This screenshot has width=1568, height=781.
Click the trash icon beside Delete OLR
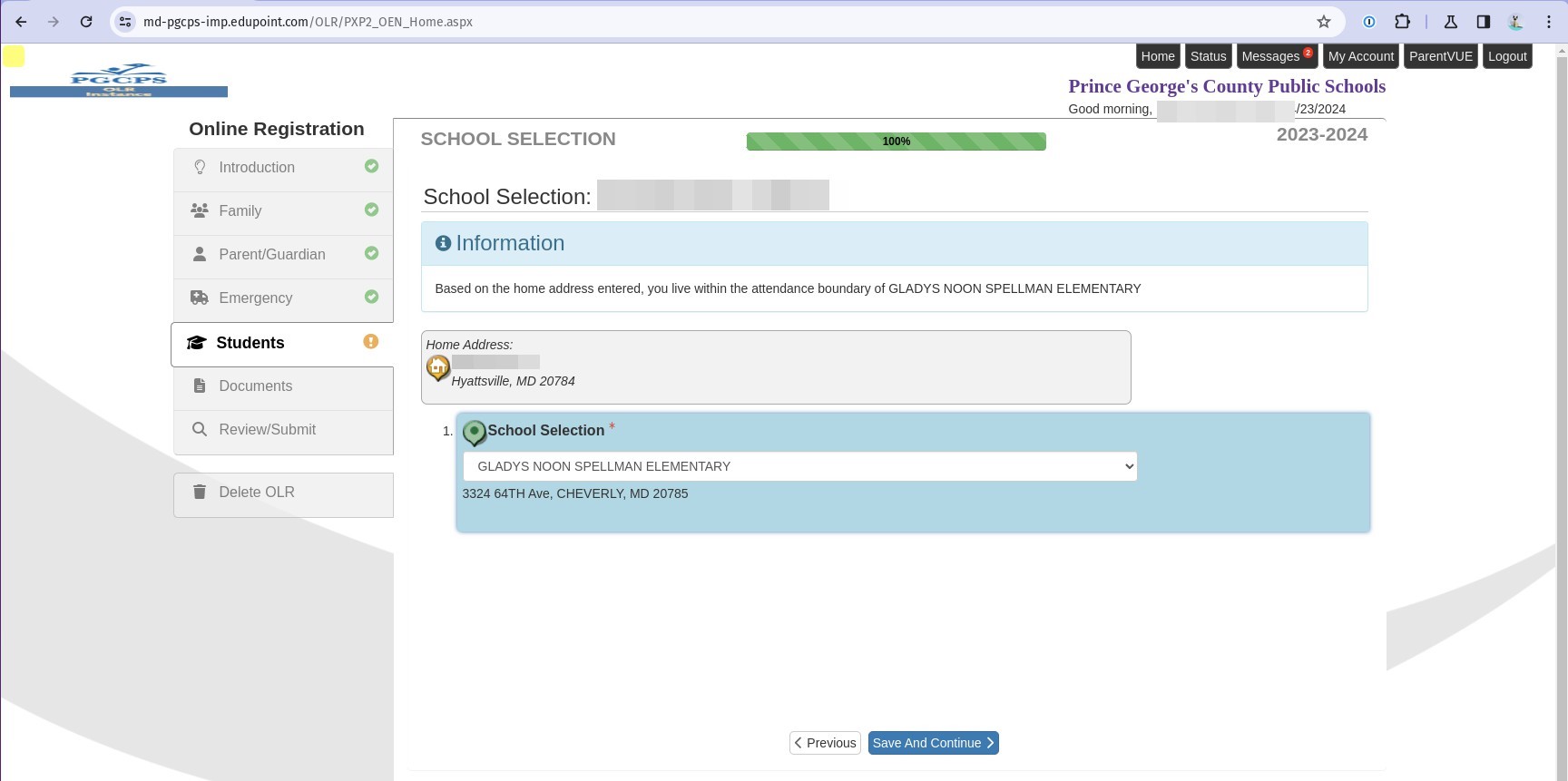tap(200, 492)
